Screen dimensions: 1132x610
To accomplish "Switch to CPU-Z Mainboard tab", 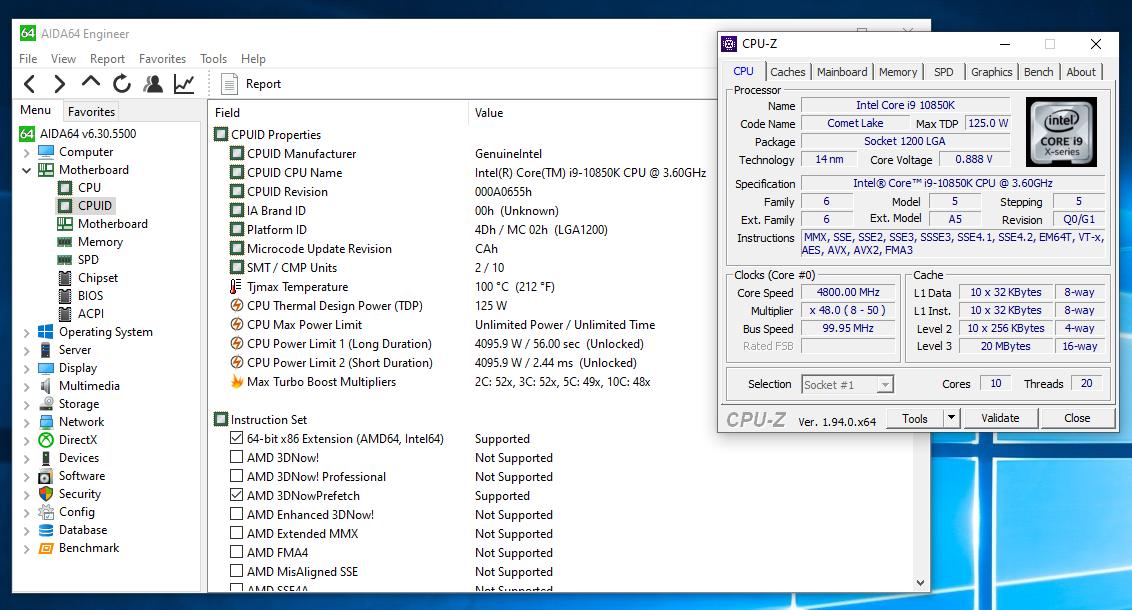I will [x=842, y=72].
